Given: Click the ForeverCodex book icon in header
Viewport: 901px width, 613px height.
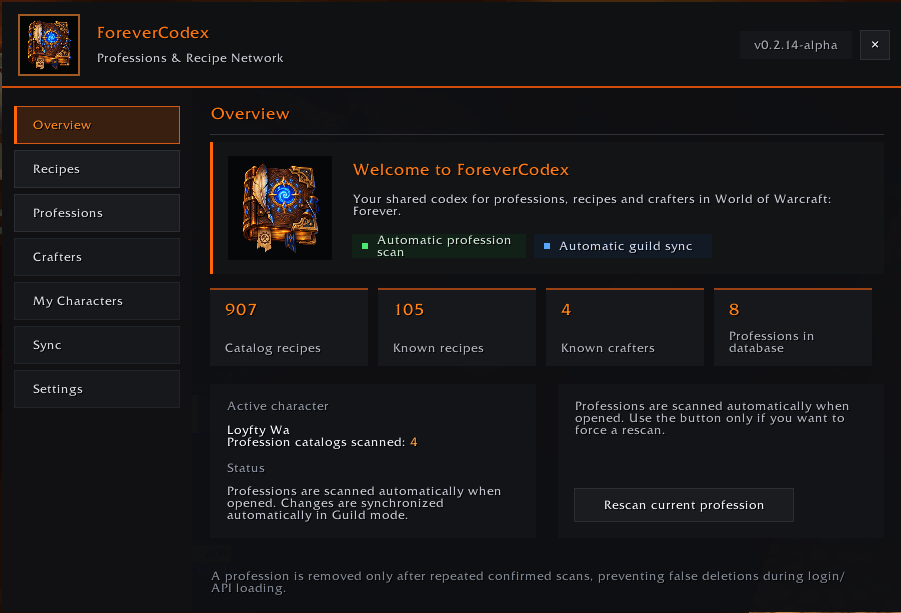Looking at the screenshot, I should click(49, 45).
